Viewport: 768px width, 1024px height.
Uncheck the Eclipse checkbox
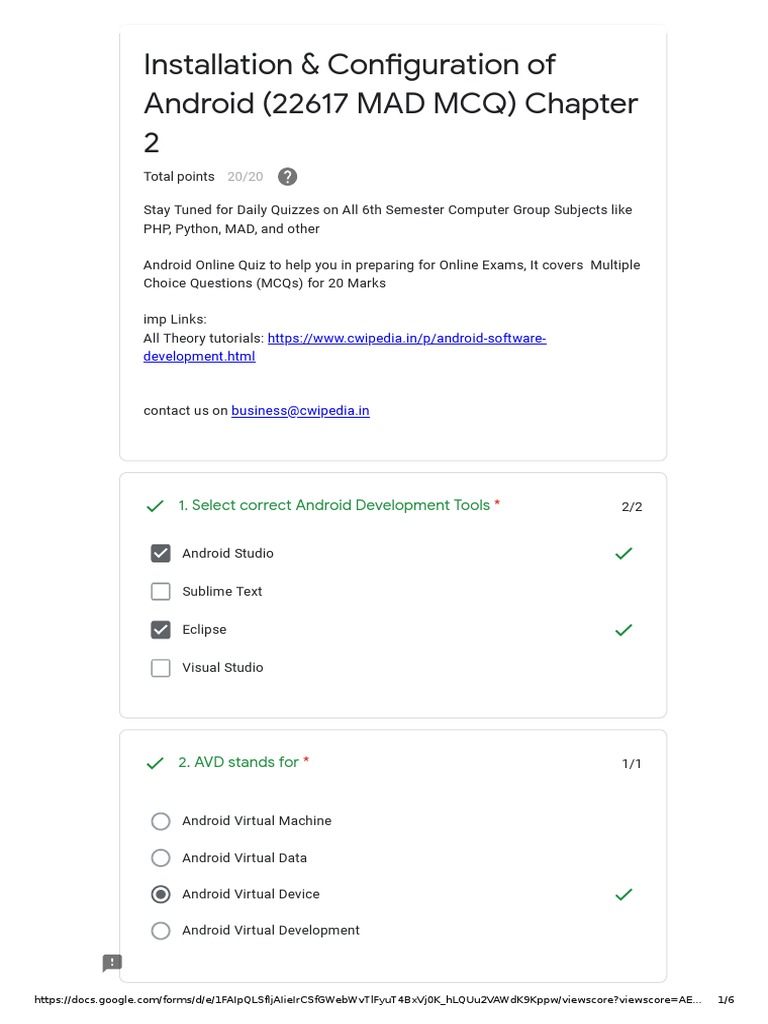tap(161, 630)
